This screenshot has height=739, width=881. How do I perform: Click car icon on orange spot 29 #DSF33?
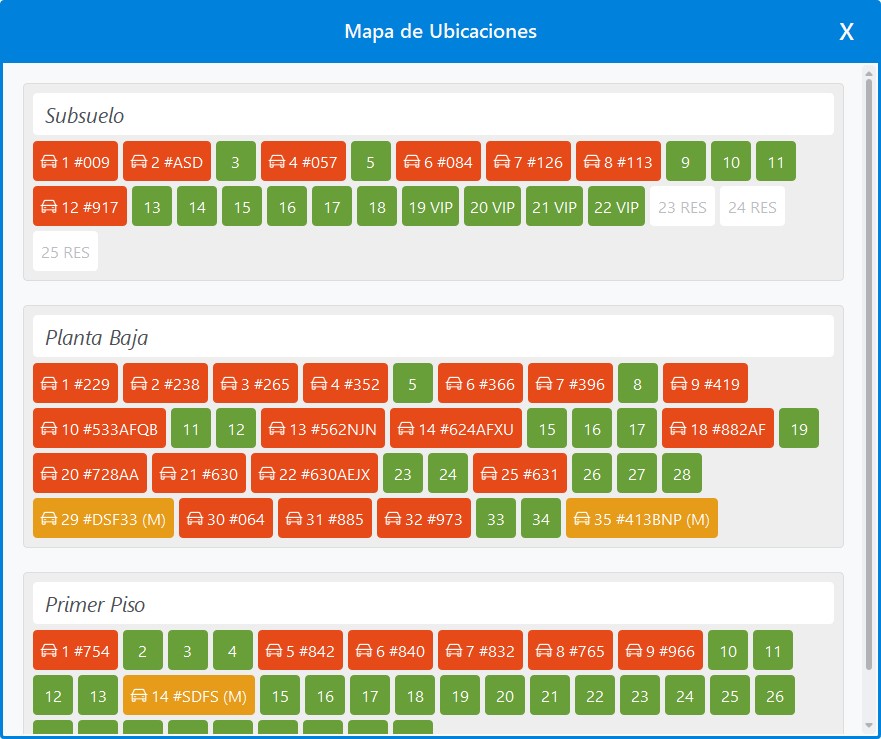pos(49,520)
